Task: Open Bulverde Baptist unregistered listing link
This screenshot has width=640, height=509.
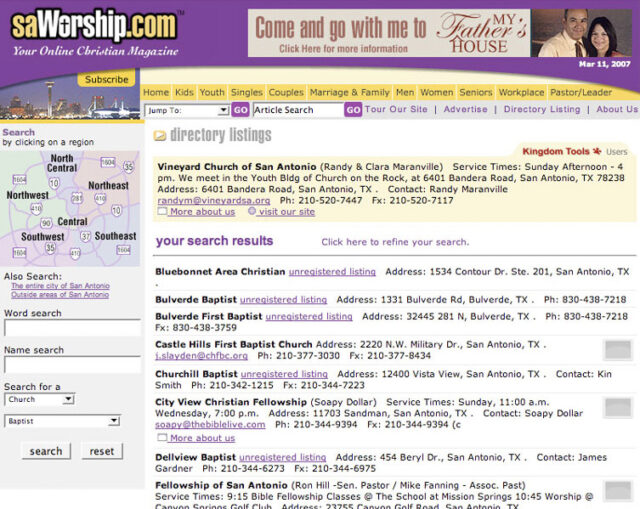Action: click(283, 300)
